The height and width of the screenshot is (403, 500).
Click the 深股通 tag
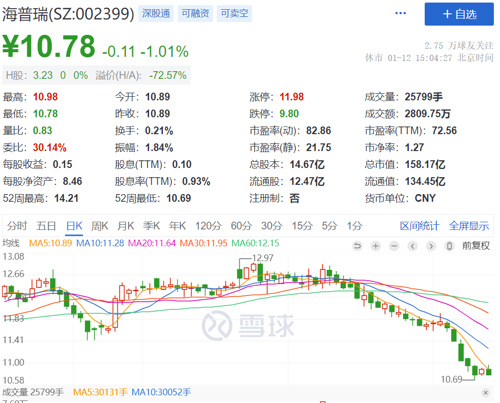156,13
